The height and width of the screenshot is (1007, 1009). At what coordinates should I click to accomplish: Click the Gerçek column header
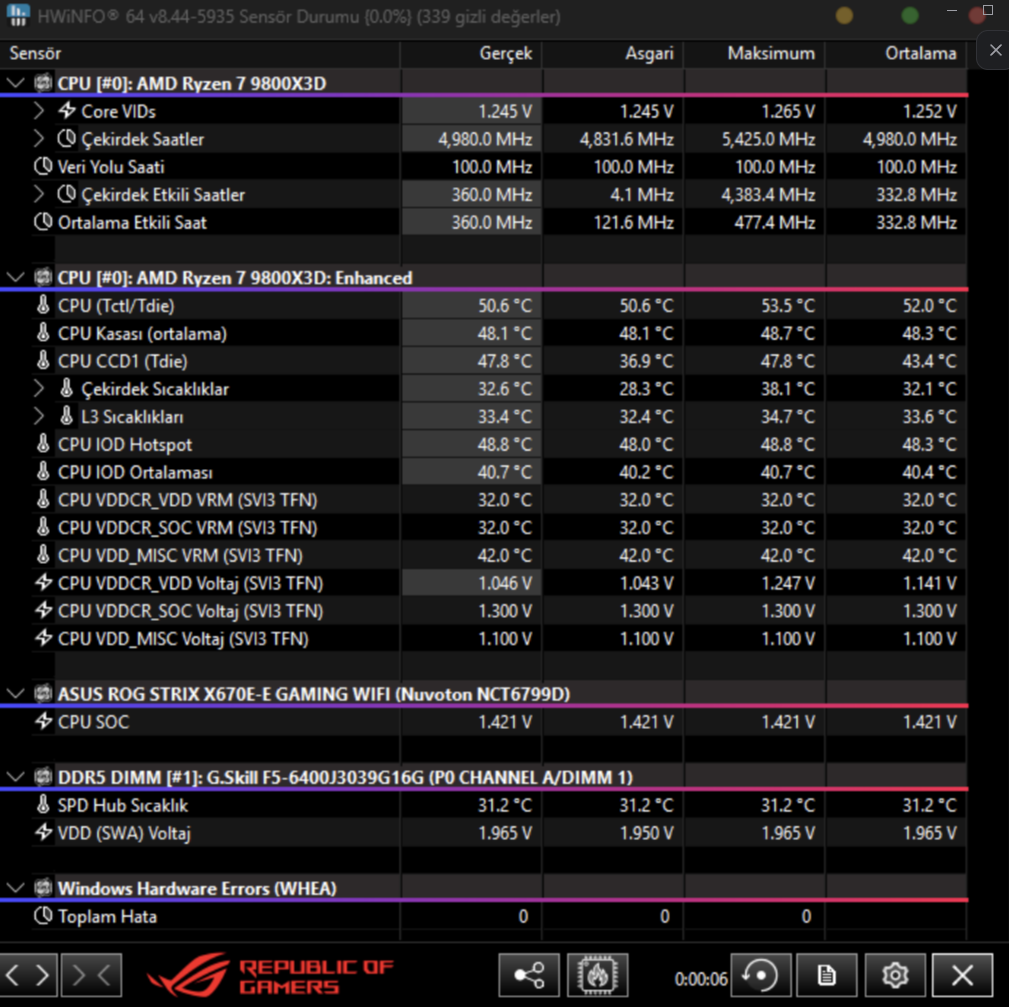(471, 53)
